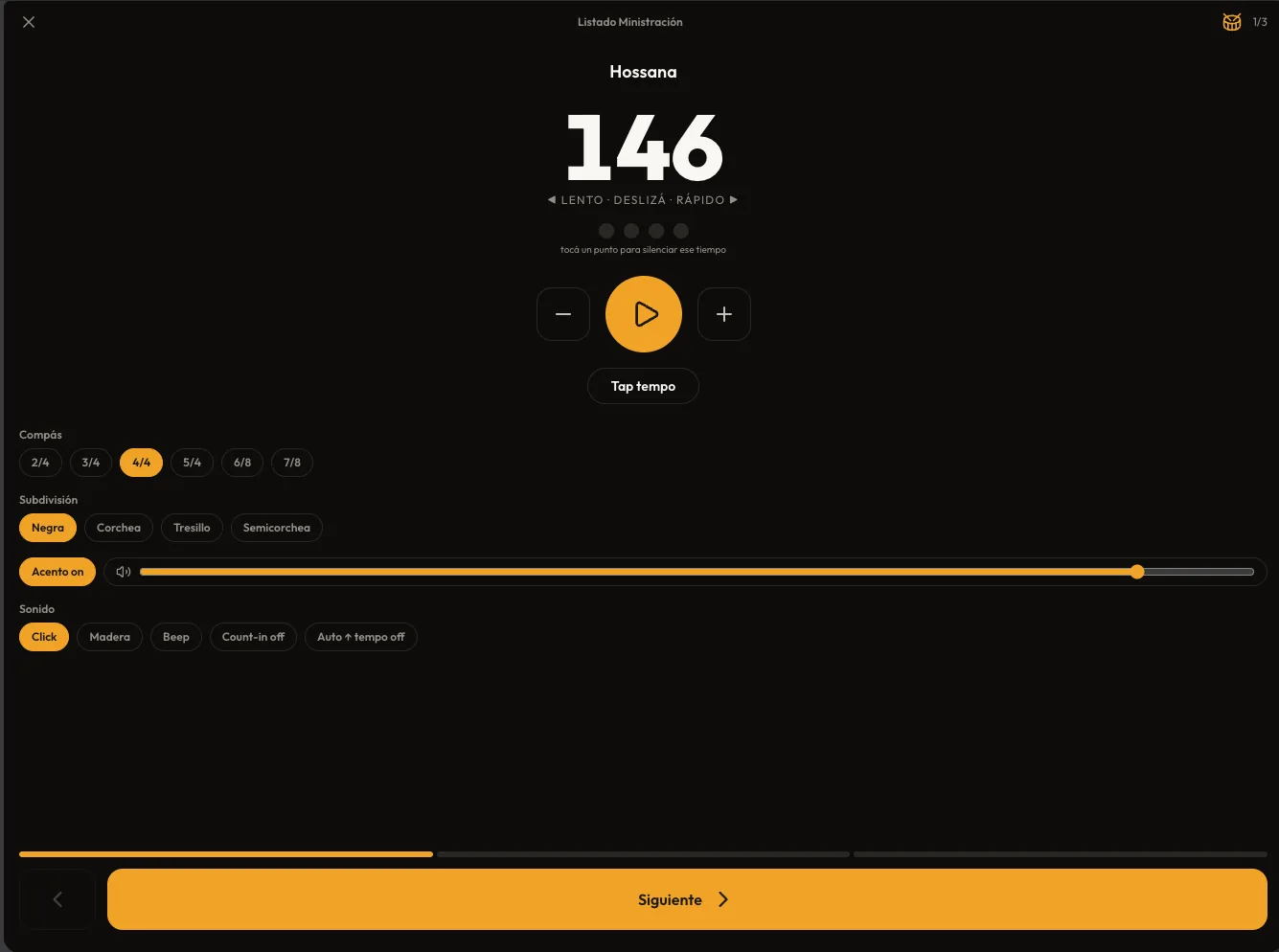
Task: Turn on Auto tempo off toggle
Action: [x=361, y=637]
